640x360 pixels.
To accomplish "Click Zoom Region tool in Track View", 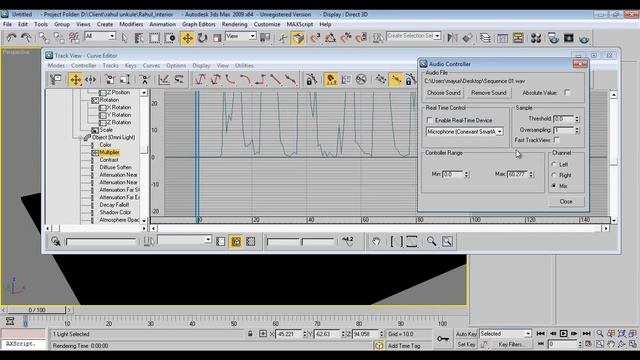I will [x=447, y=242].
